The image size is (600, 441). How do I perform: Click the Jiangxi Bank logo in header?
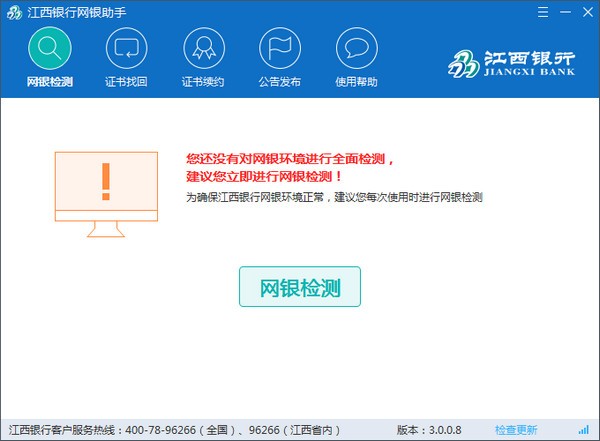(x=511, y=64)
